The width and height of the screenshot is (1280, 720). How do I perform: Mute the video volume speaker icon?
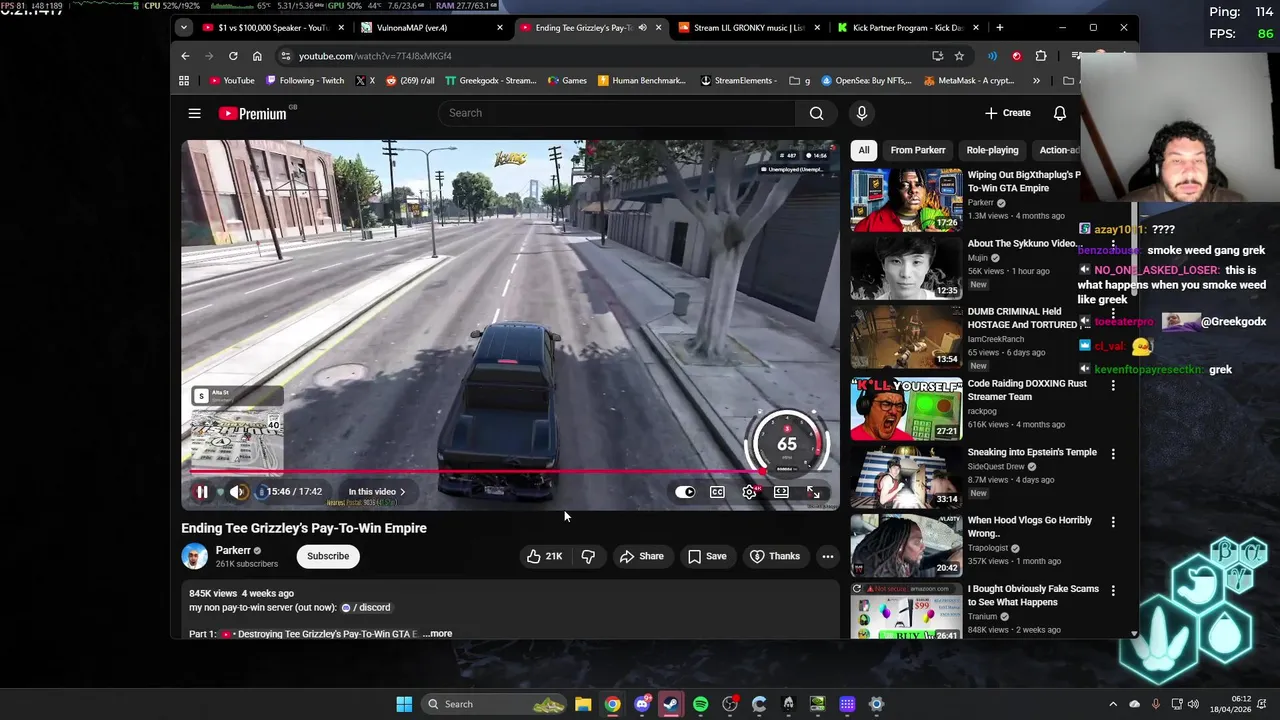tap(237, 492)
